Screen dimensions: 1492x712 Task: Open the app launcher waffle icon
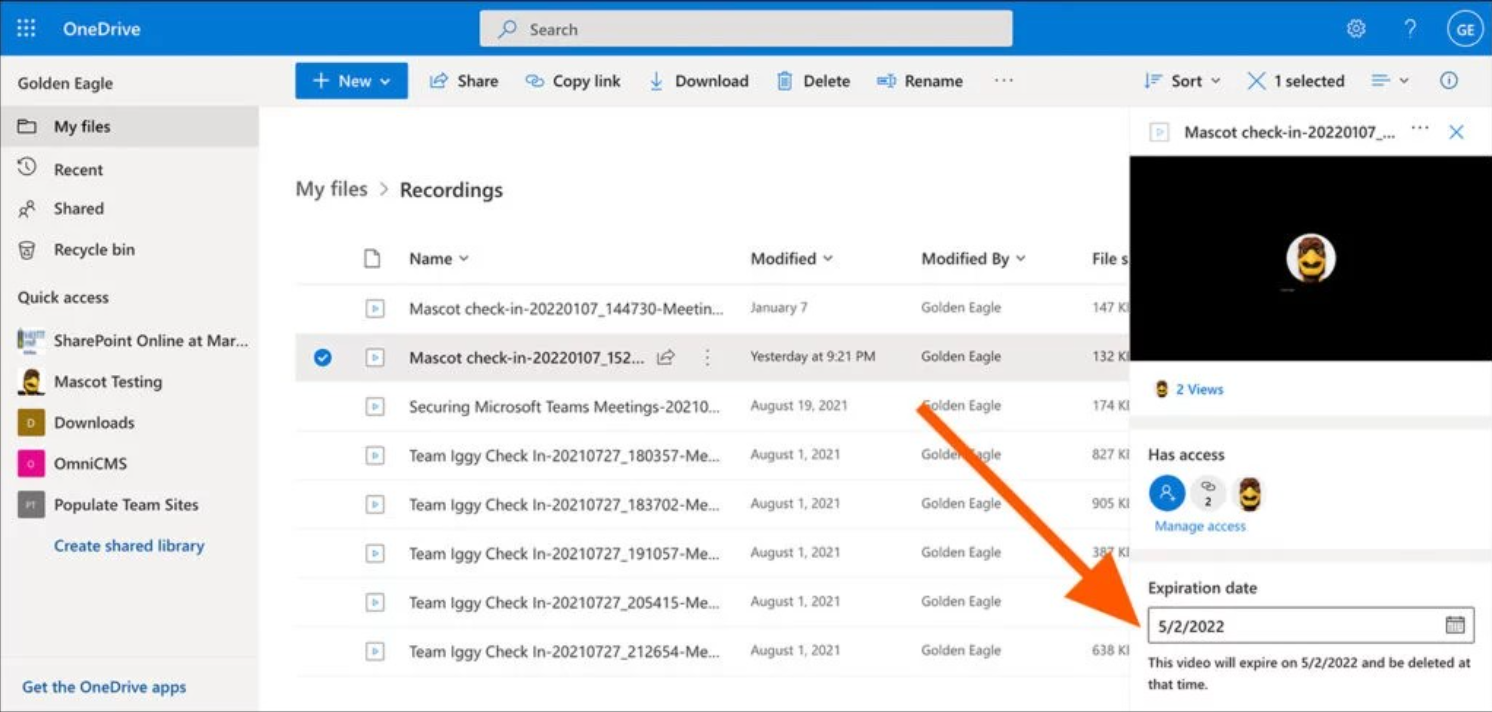(x=27, y=29)
